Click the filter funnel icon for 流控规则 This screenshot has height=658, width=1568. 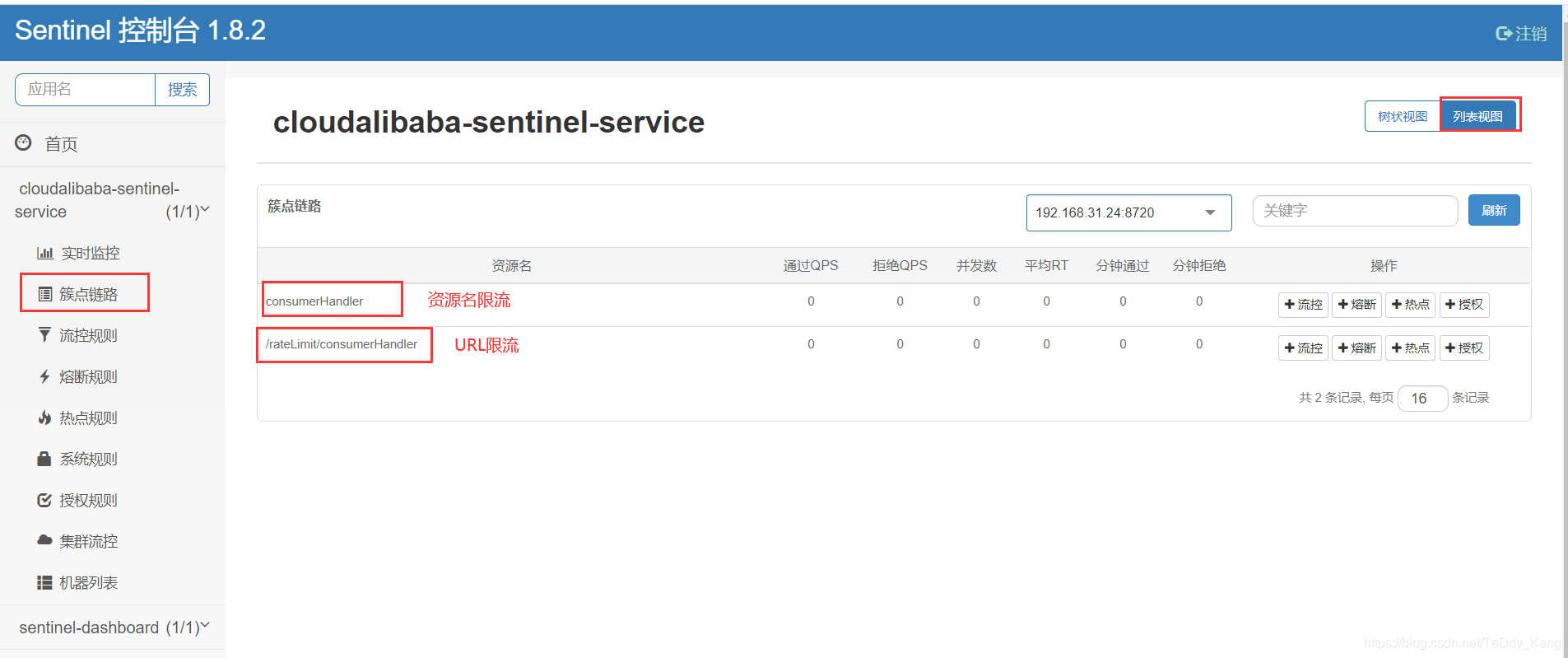pos(44,334)
